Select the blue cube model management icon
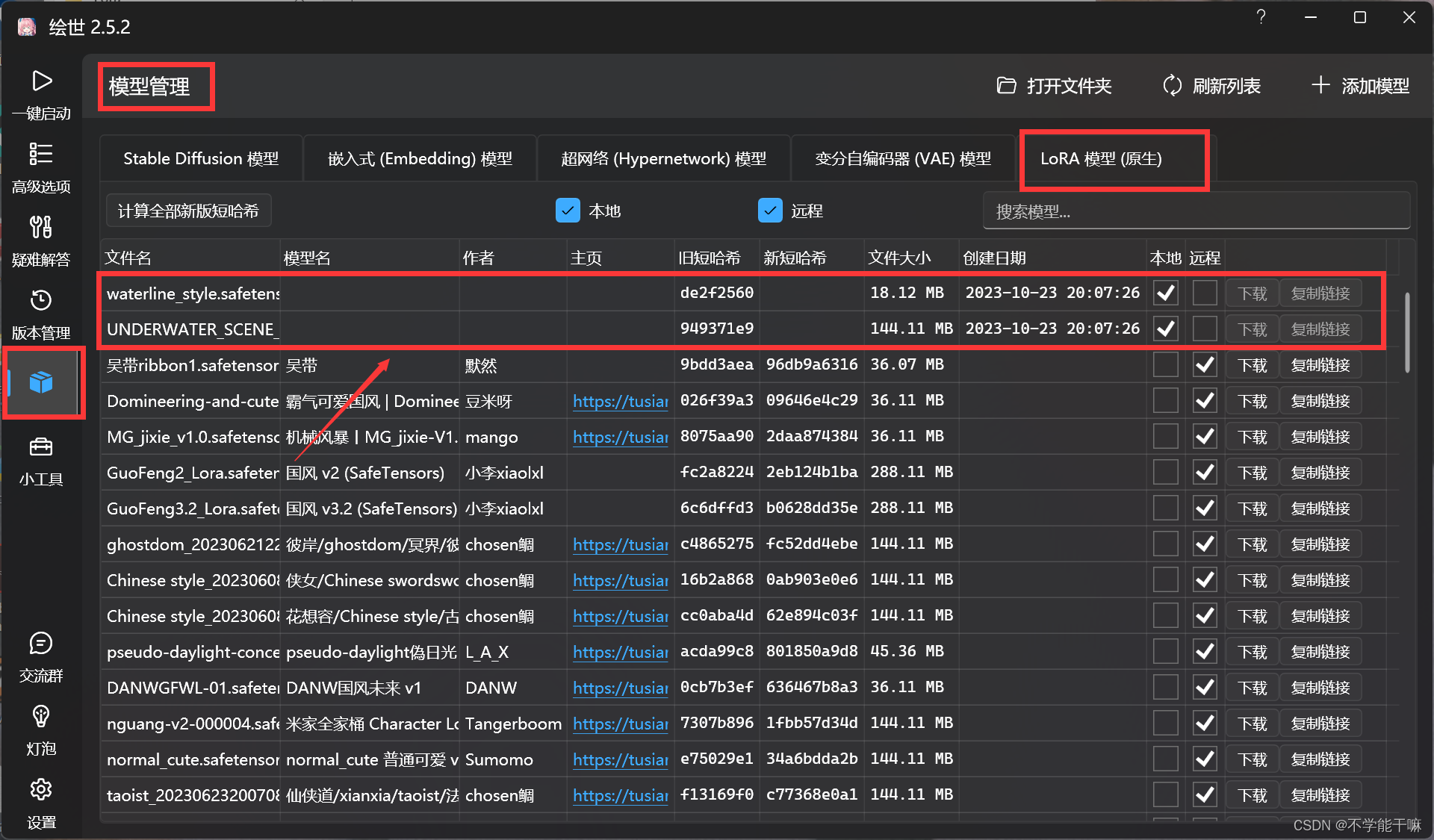Viewport: 1434px width, 840px height. (x=41, y=382)
